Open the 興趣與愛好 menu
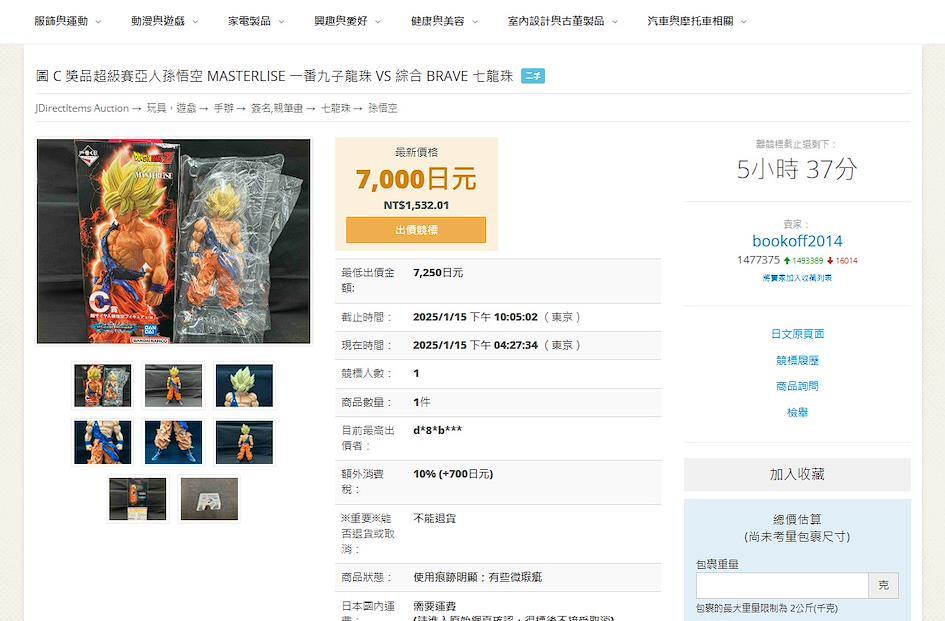The width and height of the screenshot is (945, 621). pyautogui.click(x=347, y=21)
